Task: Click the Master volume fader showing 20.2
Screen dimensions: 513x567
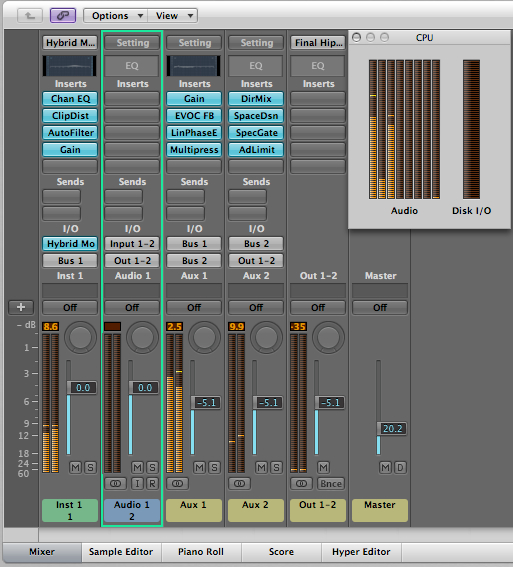Action: click(x=392, y=429)
